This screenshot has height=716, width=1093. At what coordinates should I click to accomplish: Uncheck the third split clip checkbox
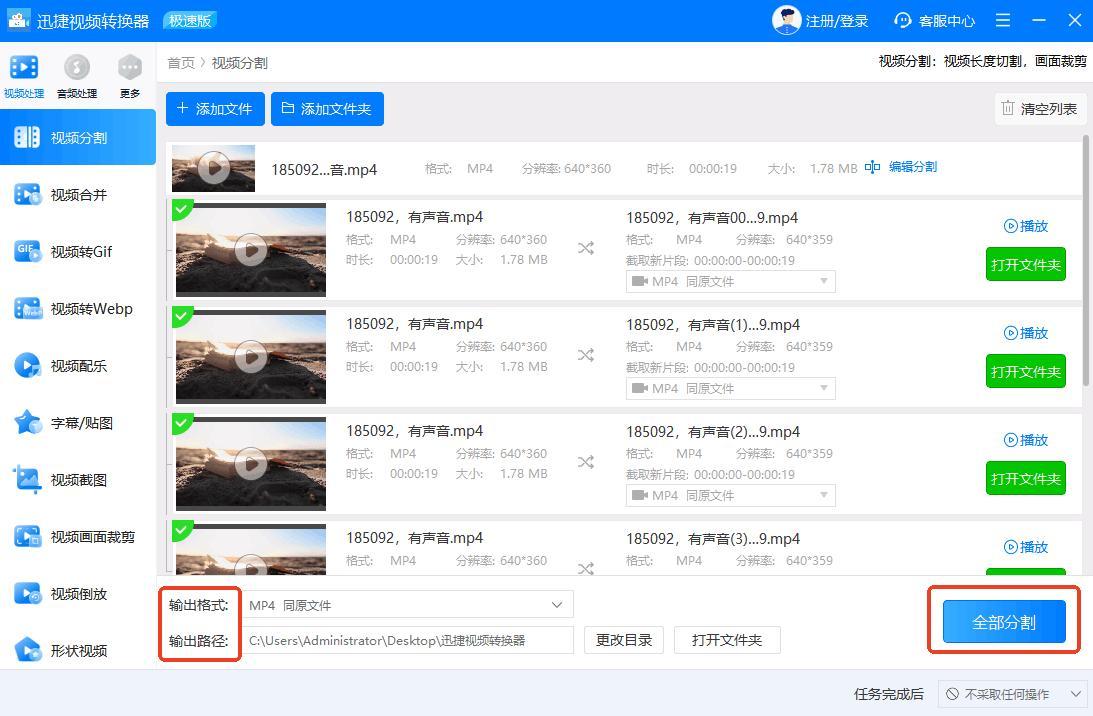[x=181, y=424]
